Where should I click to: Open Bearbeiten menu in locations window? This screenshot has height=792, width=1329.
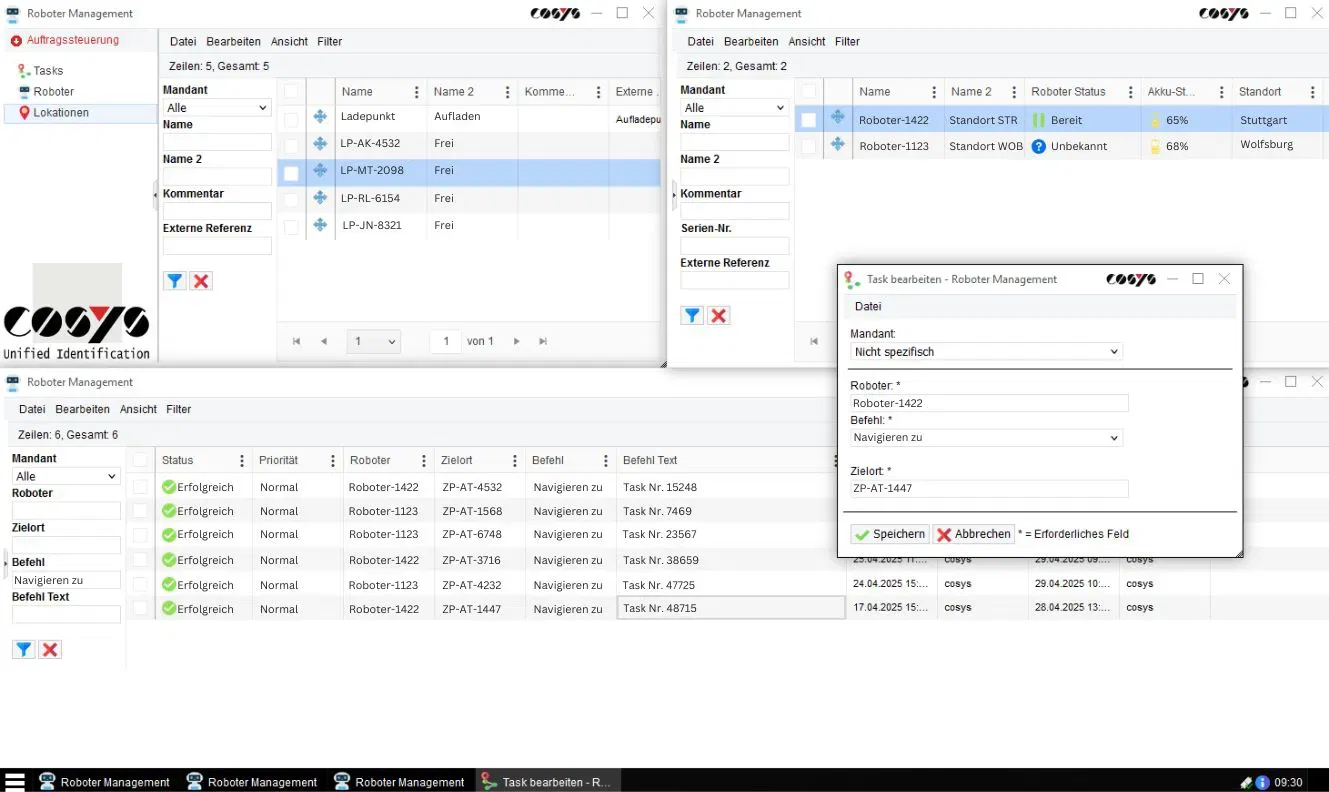tap(233, 42)
